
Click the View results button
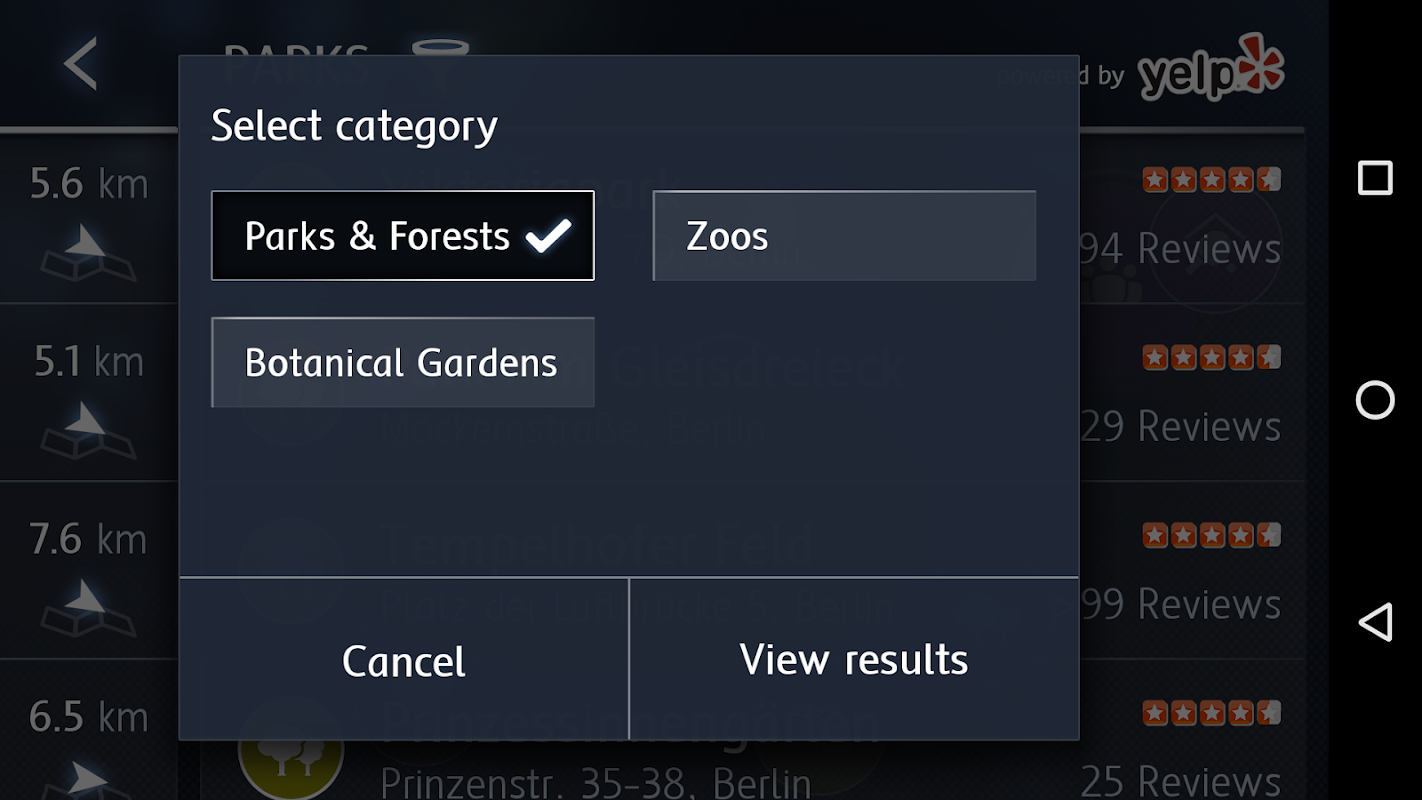(853, 660)
